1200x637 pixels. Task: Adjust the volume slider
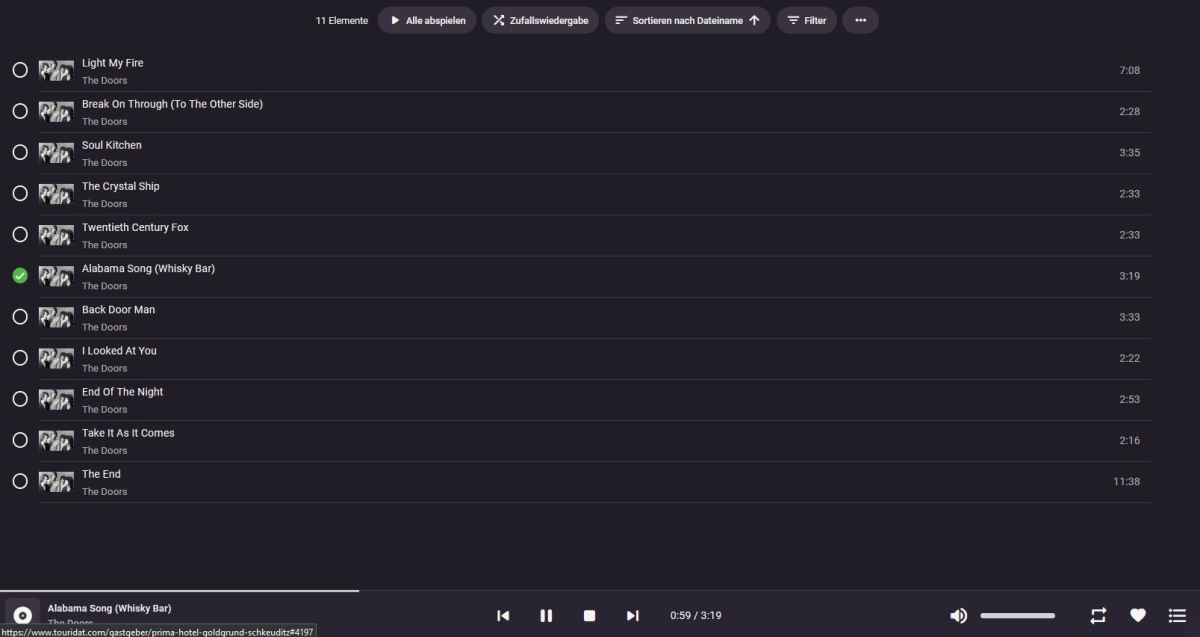click(x=1017, y=616)
